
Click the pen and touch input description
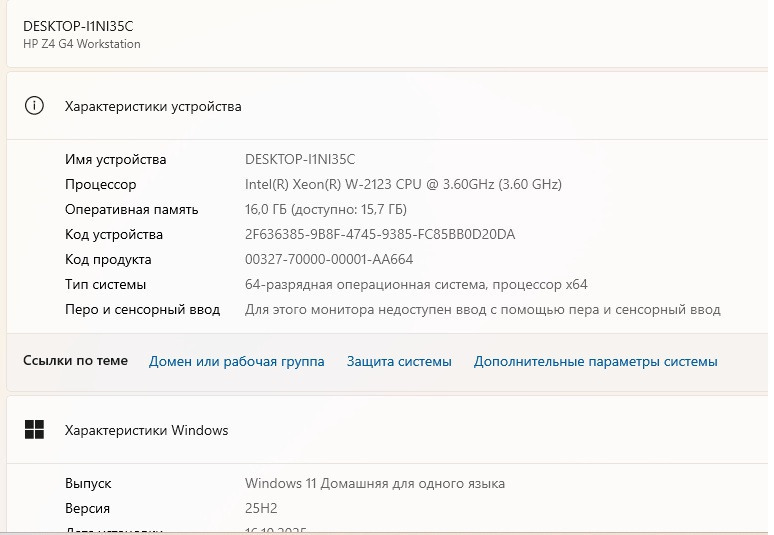pyautogui.click(x=482, y=309)
